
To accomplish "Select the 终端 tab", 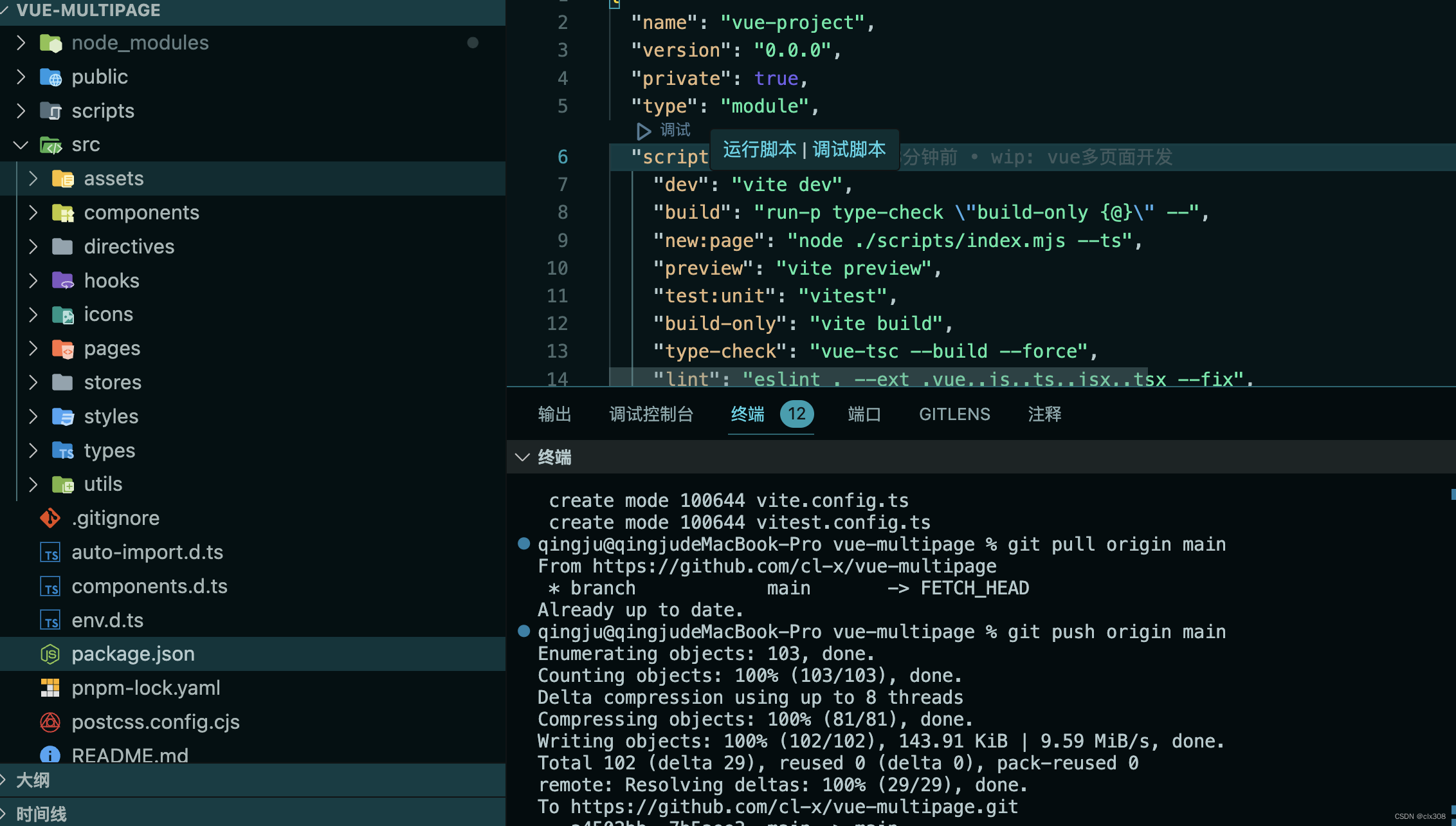I will 747,414.
